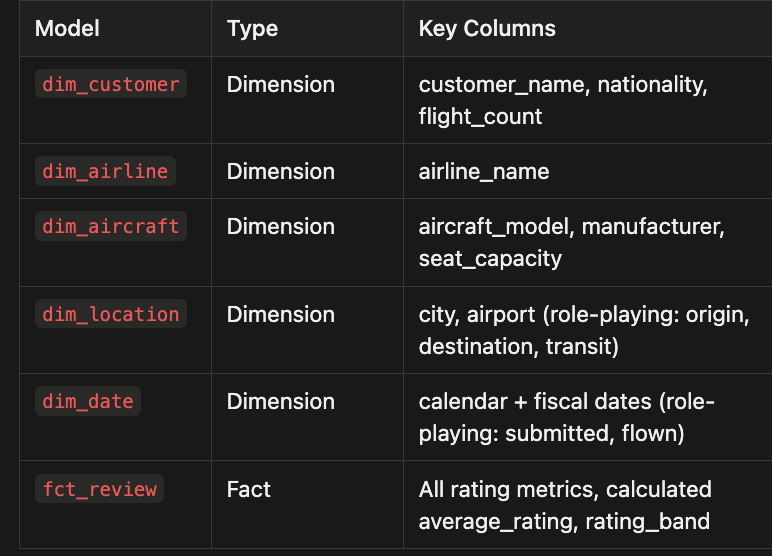Click the customer_name, nationality text cell
Image resolution: width=772 pixels, height=556 pixels.
(x=563, y=100)
